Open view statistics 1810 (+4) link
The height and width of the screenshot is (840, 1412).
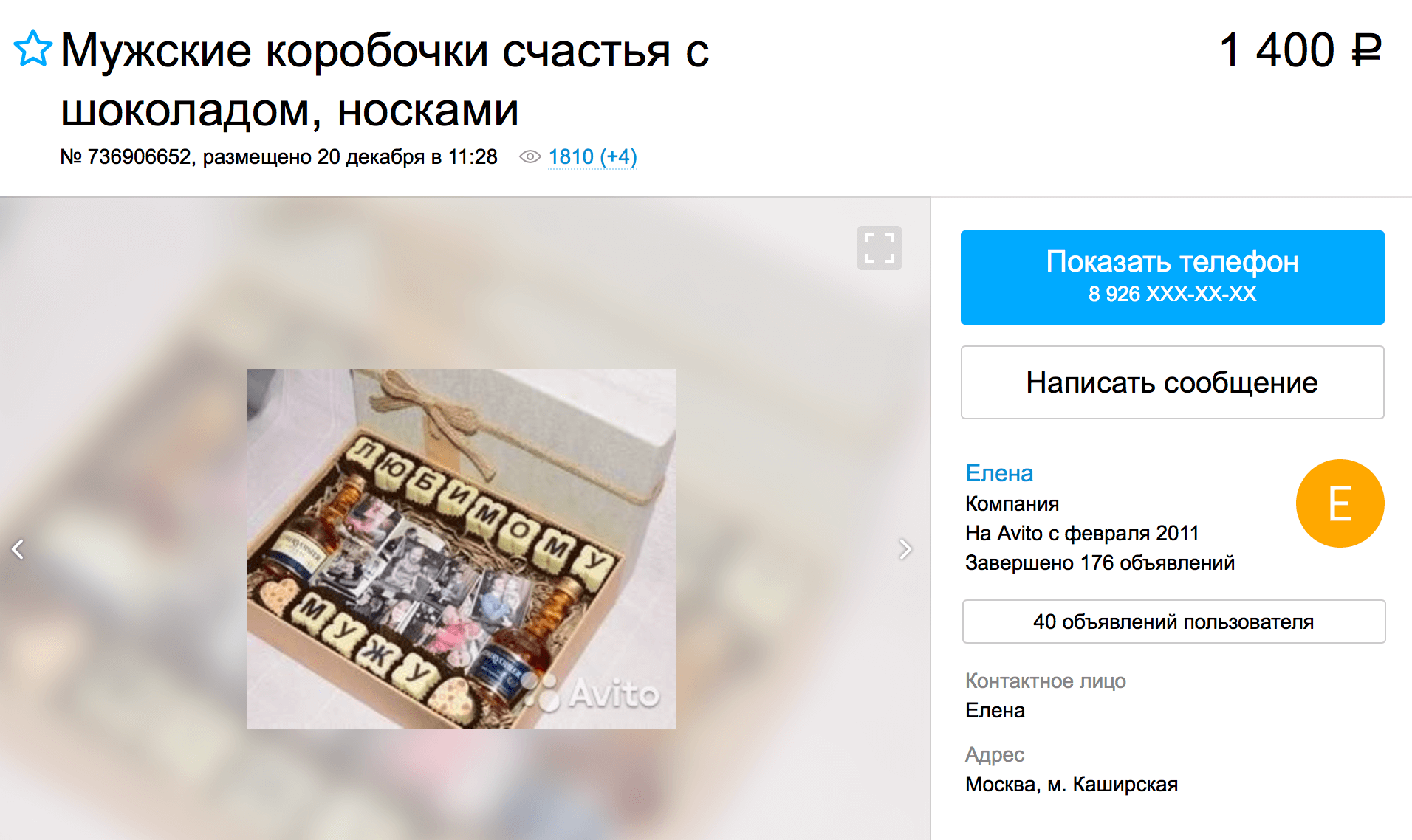point(592,157)
